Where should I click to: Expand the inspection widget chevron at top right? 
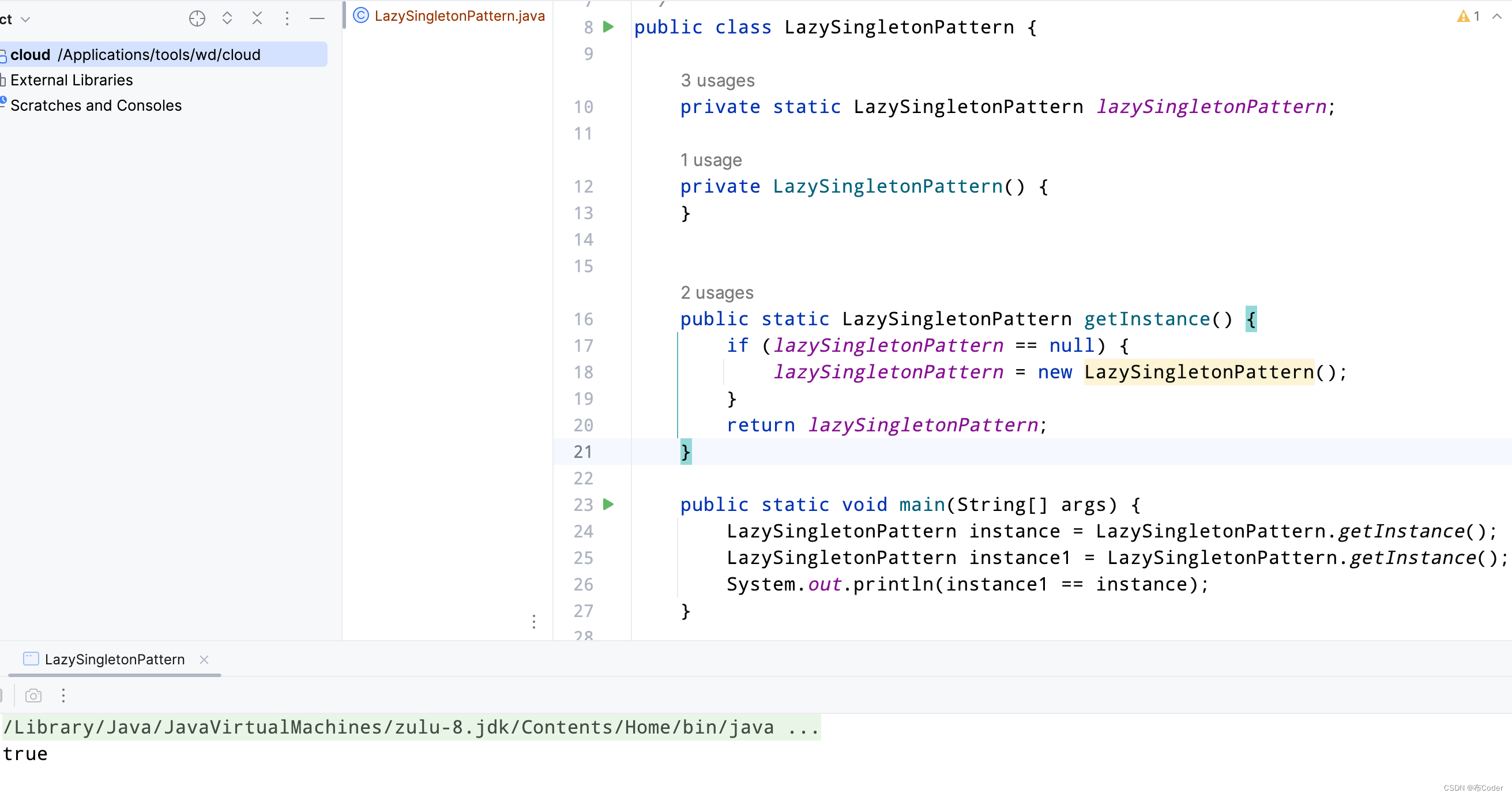coord(1497,16)
